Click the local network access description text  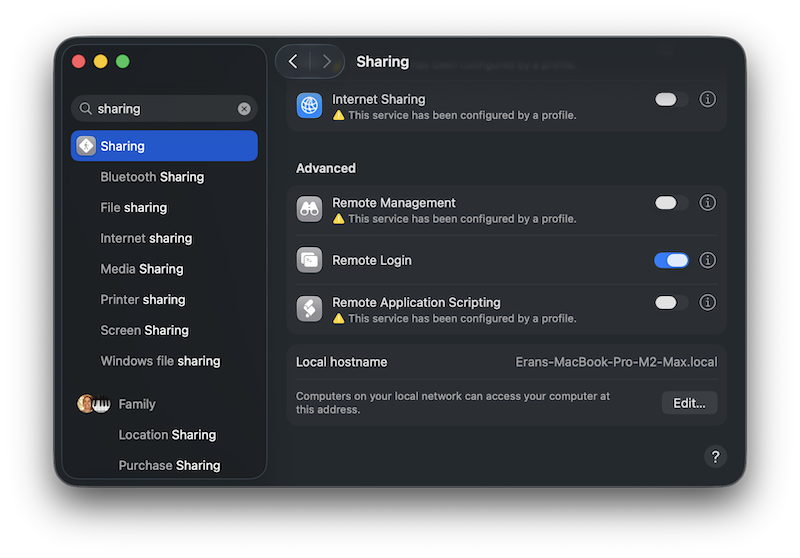click(453, 402)
